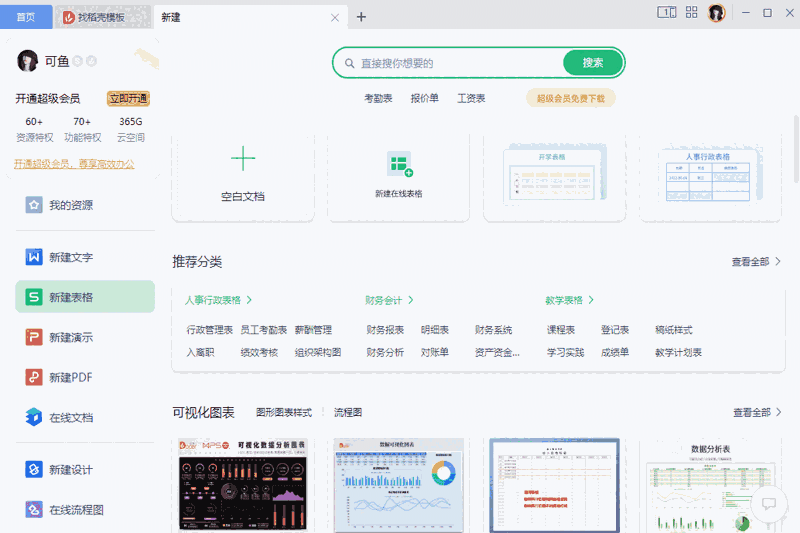This screenshot has height=533, width=800.
Task: Expand 教学表格 category chevron
Action: tap(591, 300)
